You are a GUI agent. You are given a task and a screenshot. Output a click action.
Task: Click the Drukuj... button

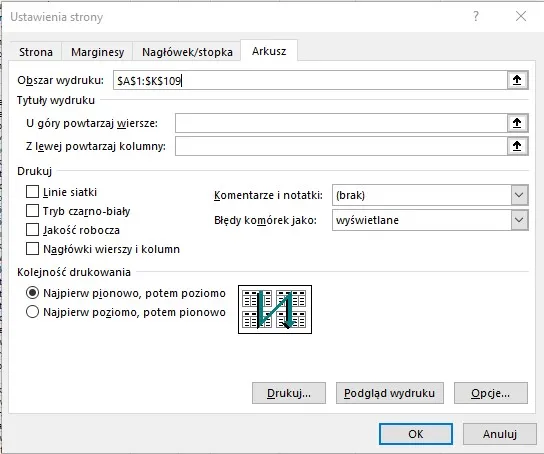pos(289,393)
